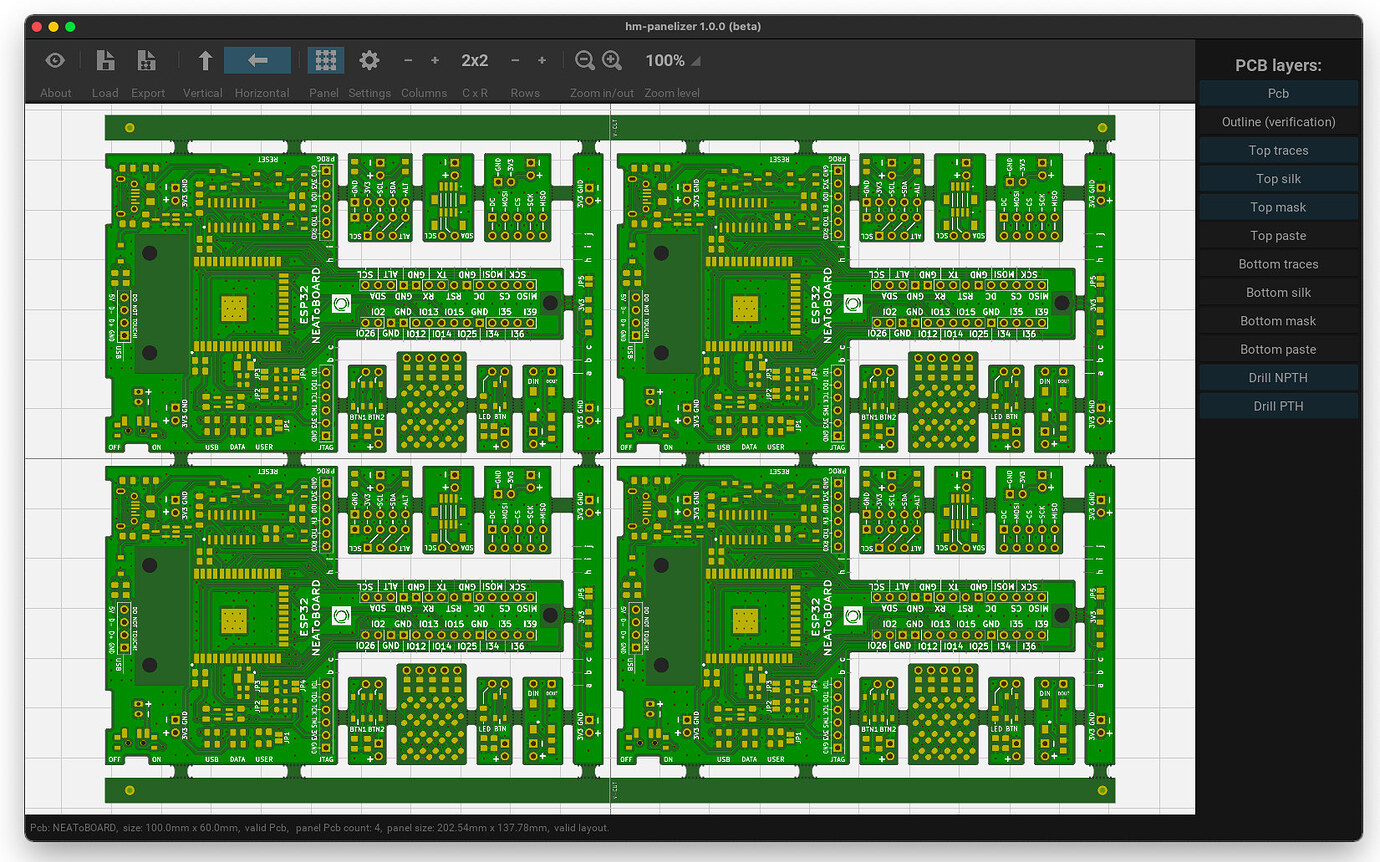1380x862 pixels.
Task: Open the About eye icon
Action: point(55,61)
